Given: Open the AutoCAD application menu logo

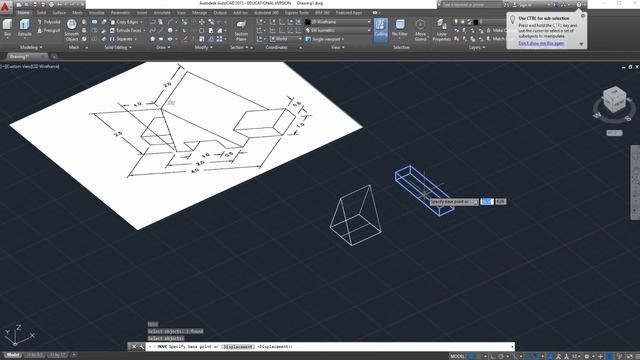Looking at the screenshot, I should click(x=5, y=7).
